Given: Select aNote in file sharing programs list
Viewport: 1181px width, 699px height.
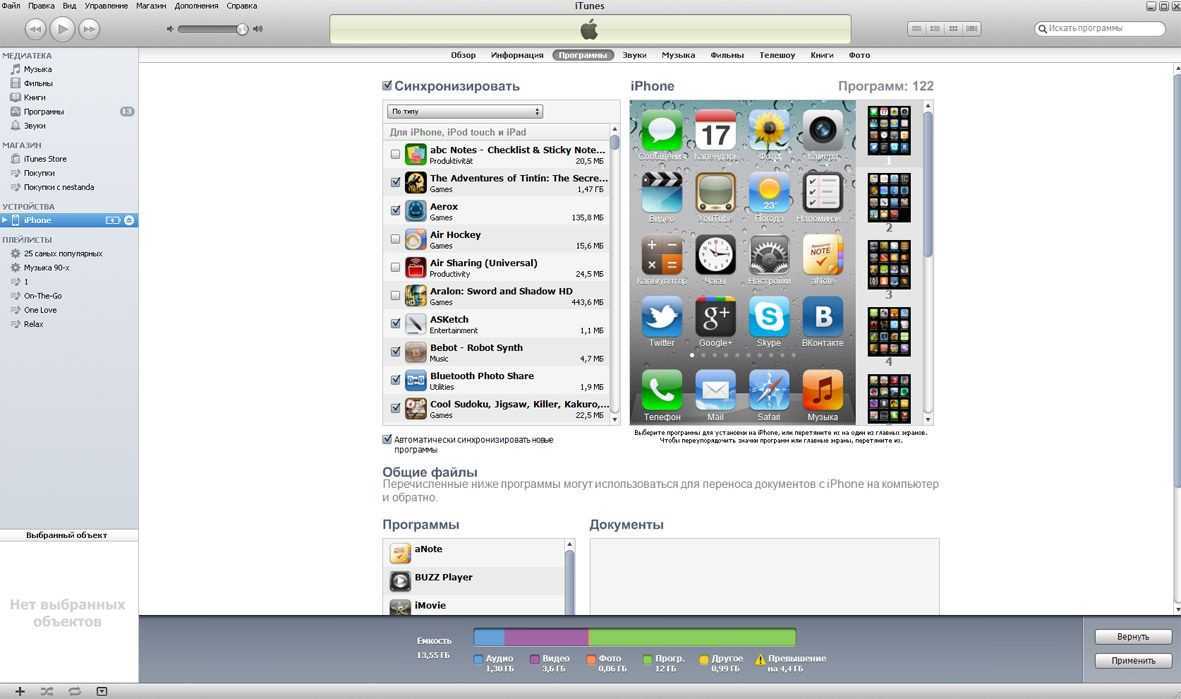Looking at the screenshot, I should pos(475,553).
